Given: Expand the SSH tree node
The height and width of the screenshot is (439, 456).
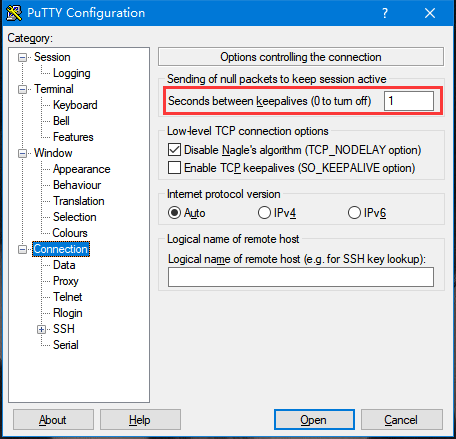Looking at the screenshot, I should pos(41,329).
